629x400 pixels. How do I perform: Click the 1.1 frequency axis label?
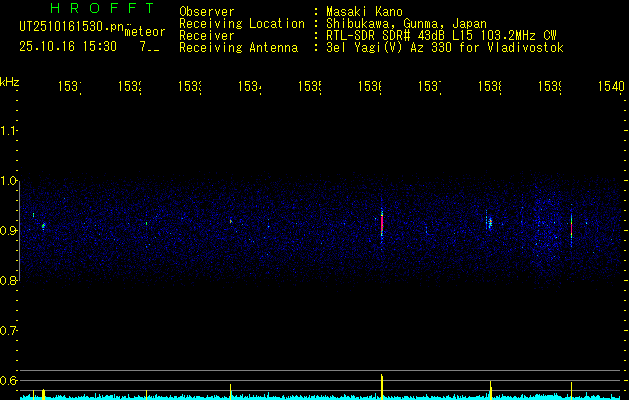[9, 131]
